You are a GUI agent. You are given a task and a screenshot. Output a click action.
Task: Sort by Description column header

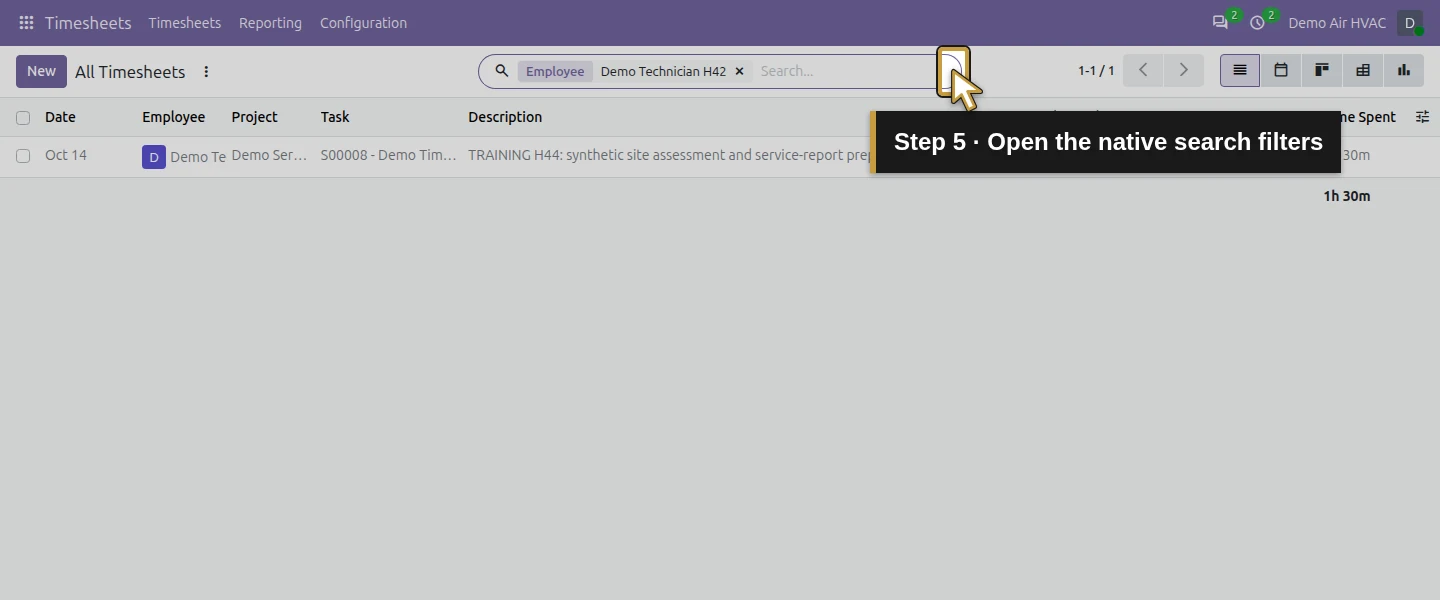[505, 117]
